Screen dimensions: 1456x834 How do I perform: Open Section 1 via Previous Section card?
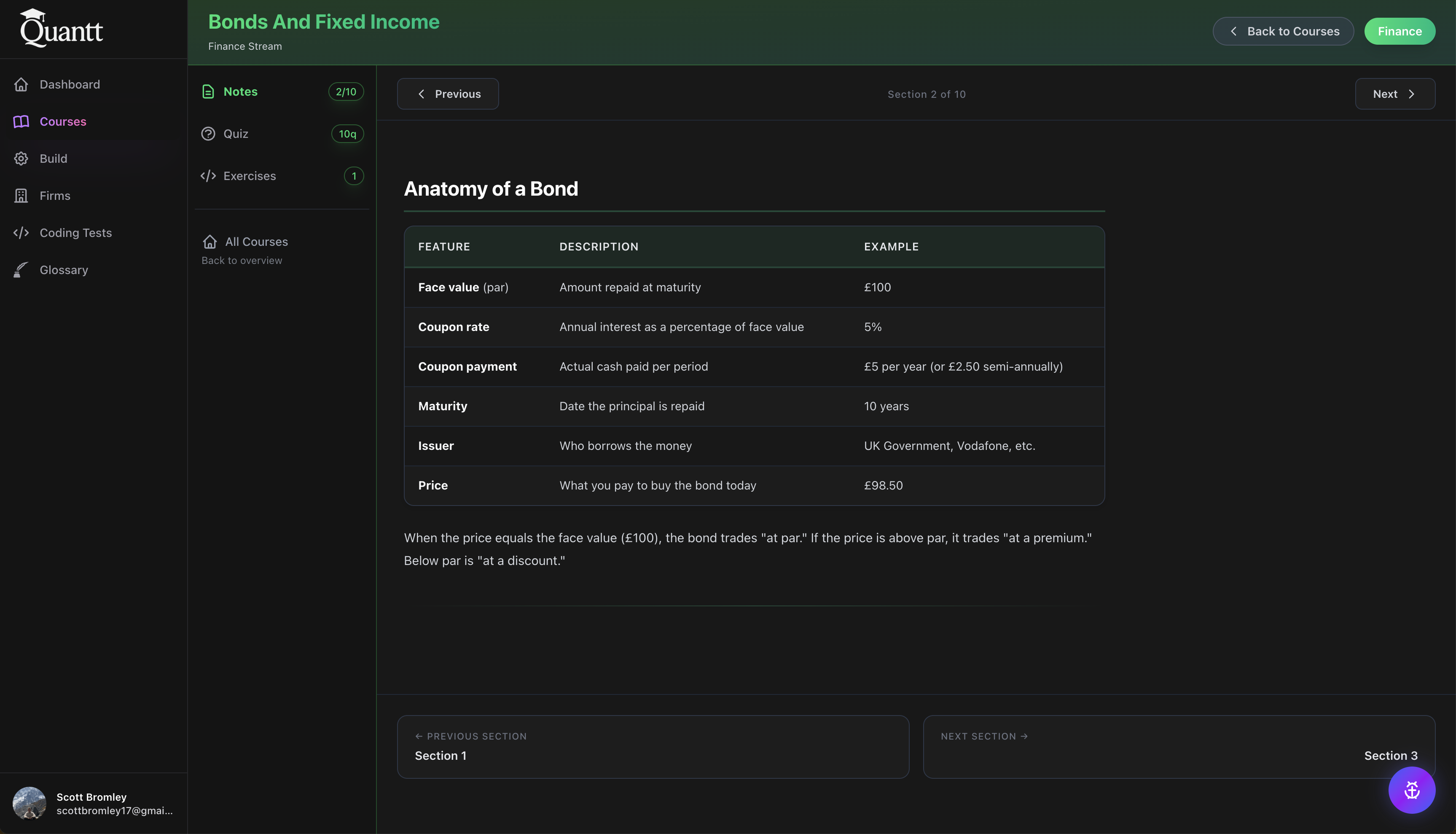[653, 746]
